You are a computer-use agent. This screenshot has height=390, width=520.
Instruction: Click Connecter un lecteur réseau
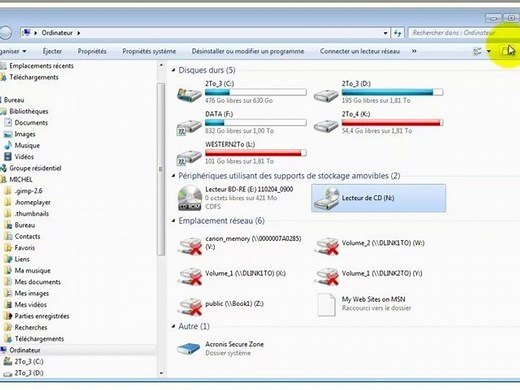tap(360, 51)
